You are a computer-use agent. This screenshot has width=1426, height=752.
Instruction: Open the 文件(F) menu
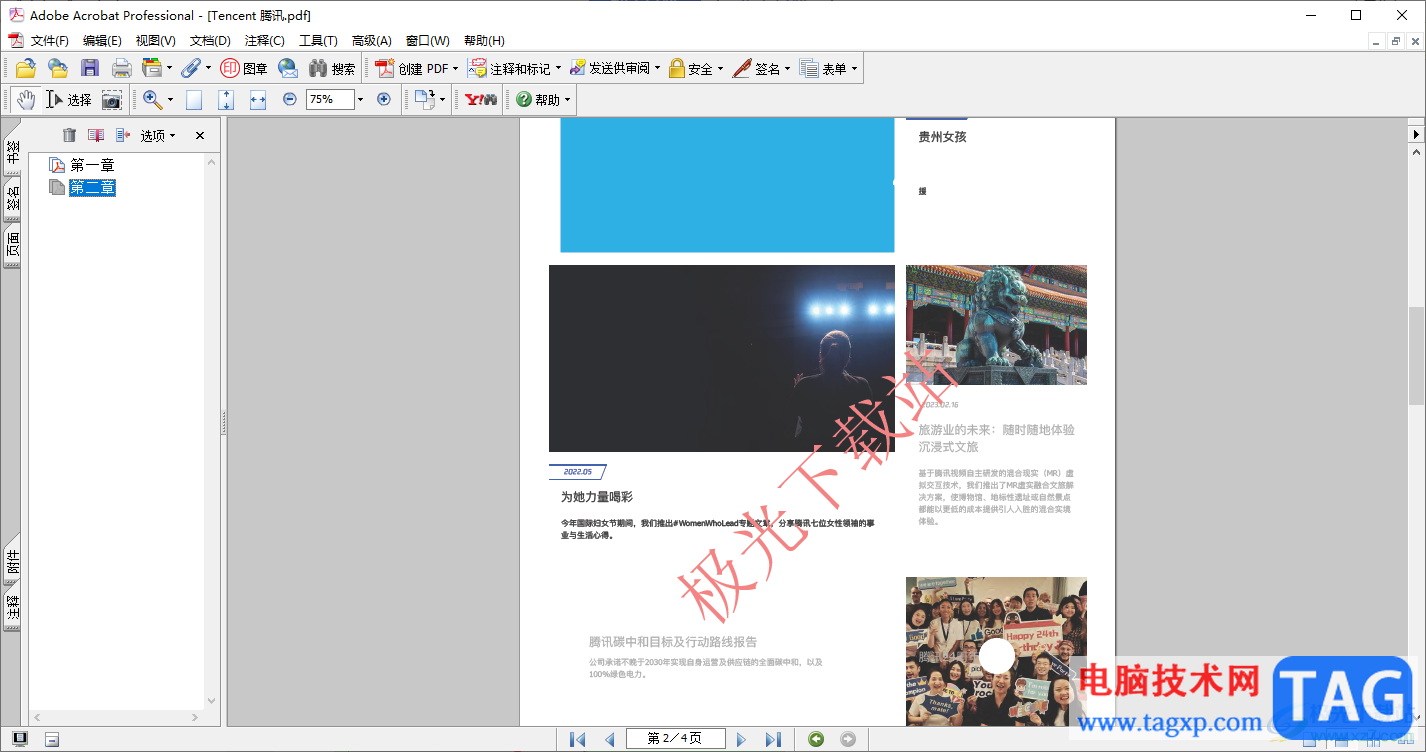pyautogui.click(x=49, y=40)
